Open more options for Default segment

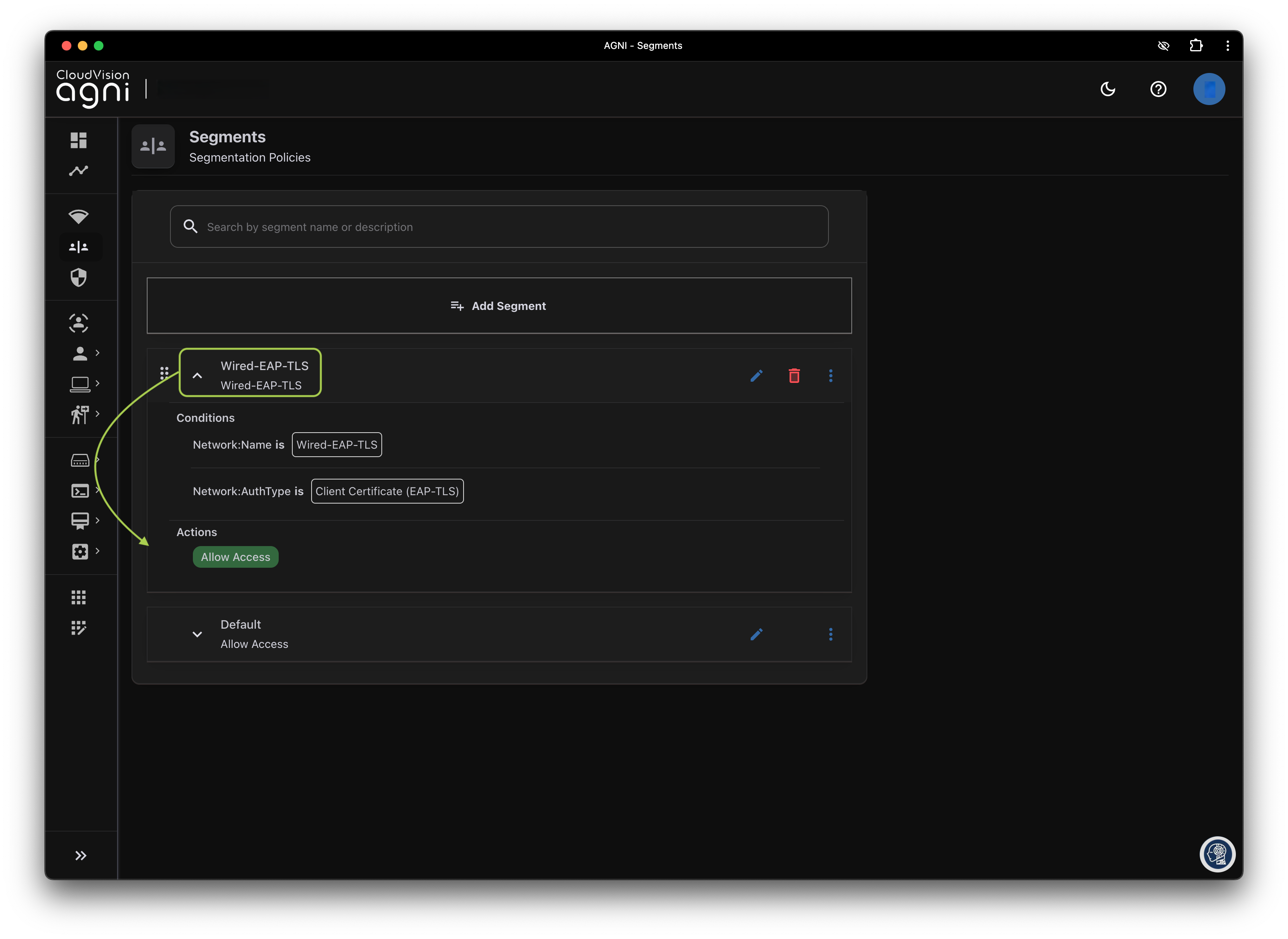(x=830, y=634)
